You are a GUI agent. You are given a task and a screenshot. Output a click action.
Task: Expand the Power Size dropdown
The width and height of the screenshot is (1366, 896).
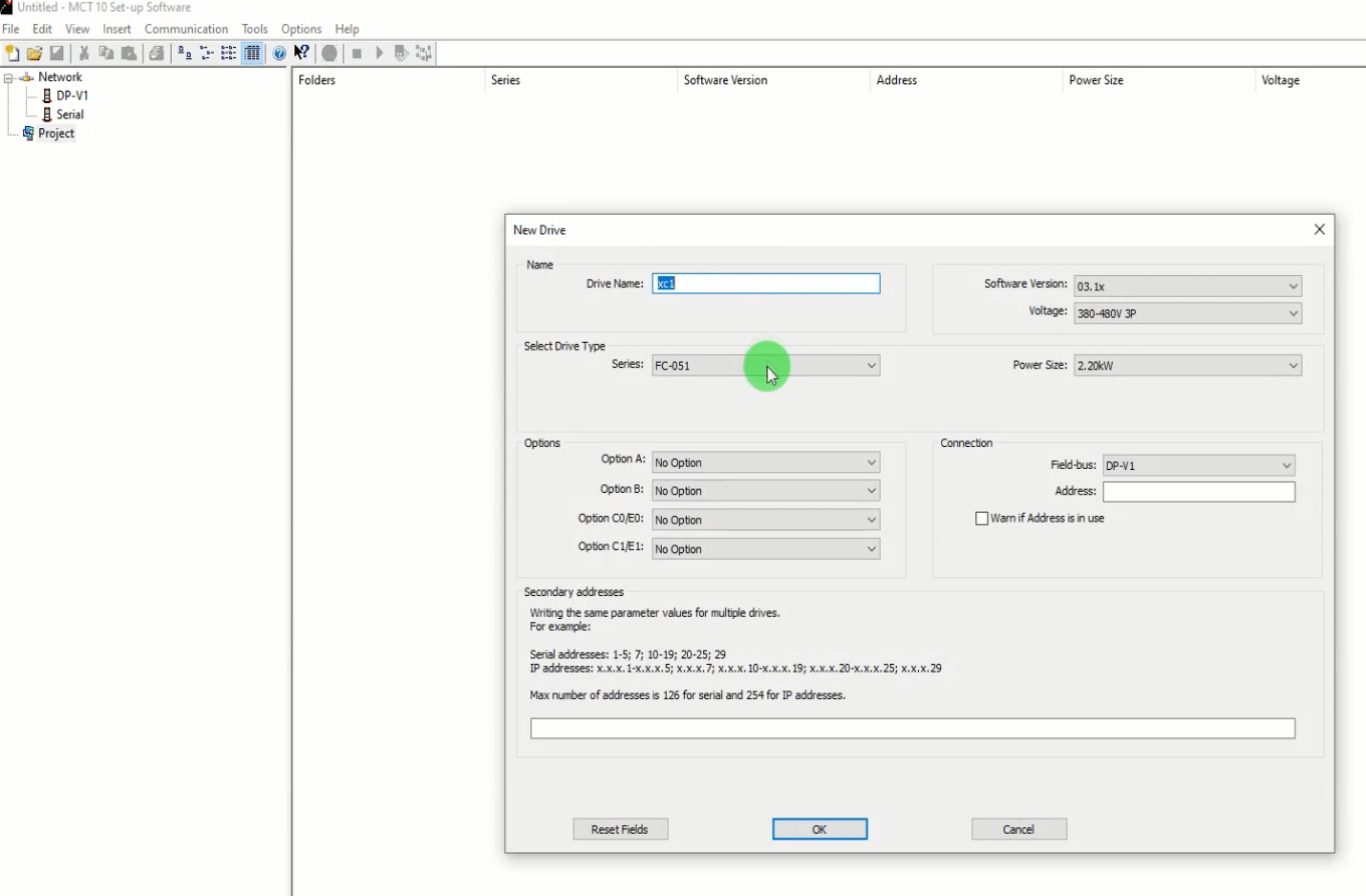pyautogui.click(x=1187, y=366)
